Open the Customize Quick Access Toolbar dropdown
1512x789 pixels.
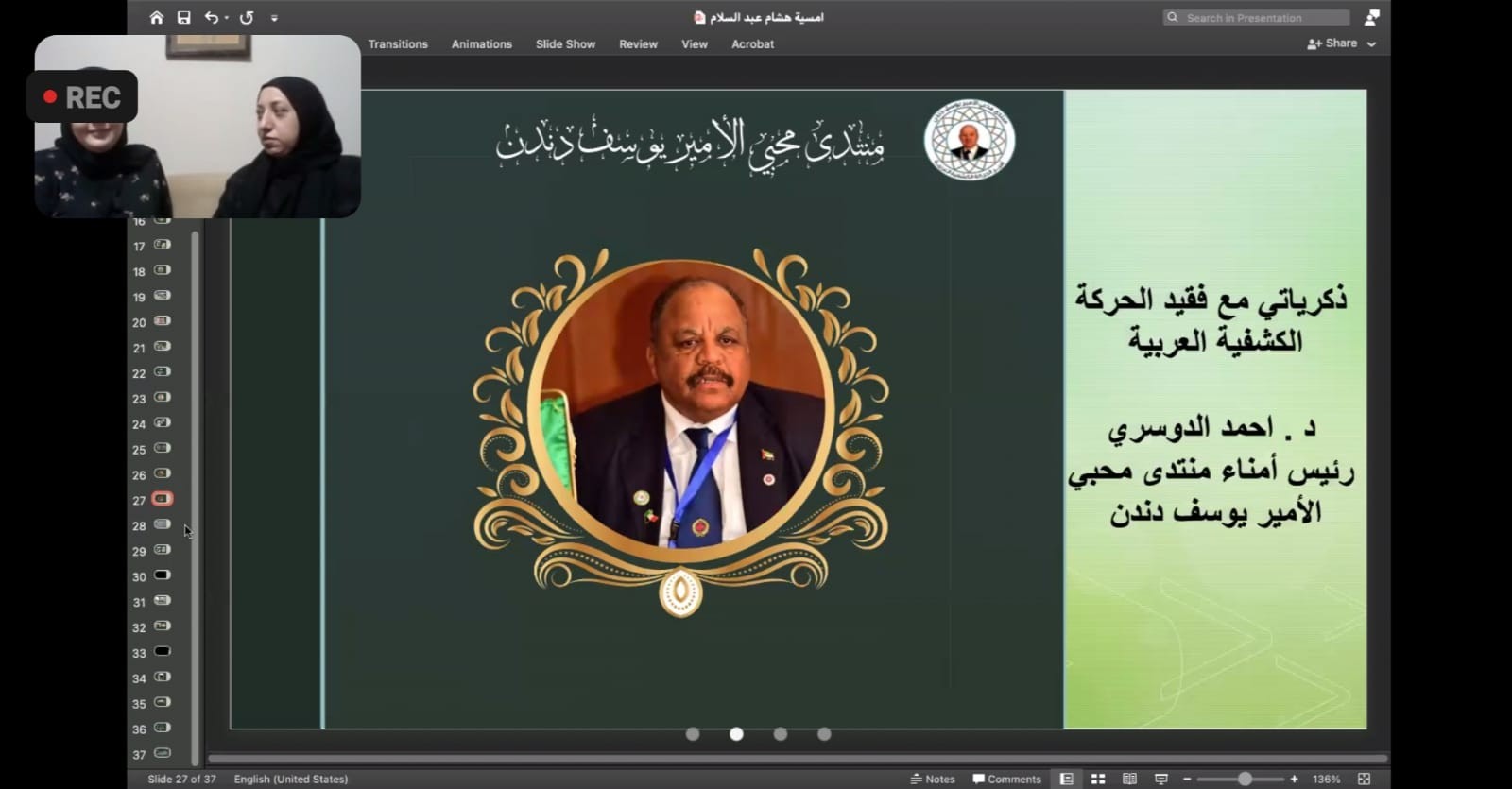(x=274, y=18)
